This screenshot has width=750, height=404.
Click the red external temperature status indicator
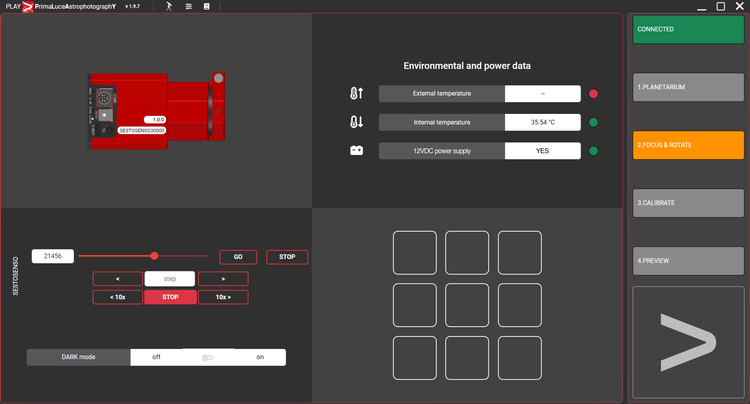593,94
